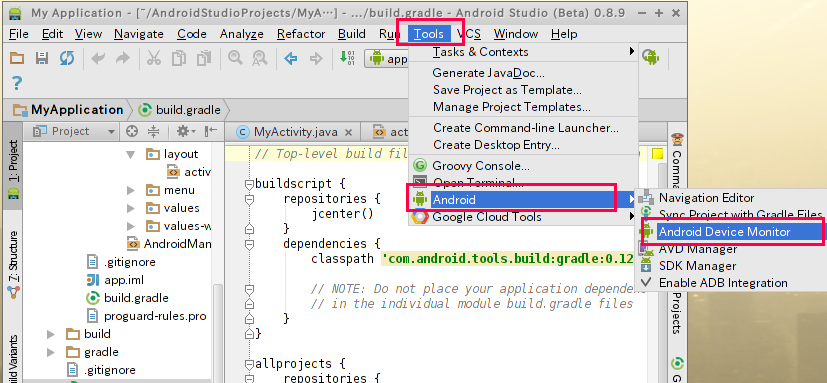Collapse the buildscript code fold marker
This screenshot has width=827, height=383.
pos(249,184)
